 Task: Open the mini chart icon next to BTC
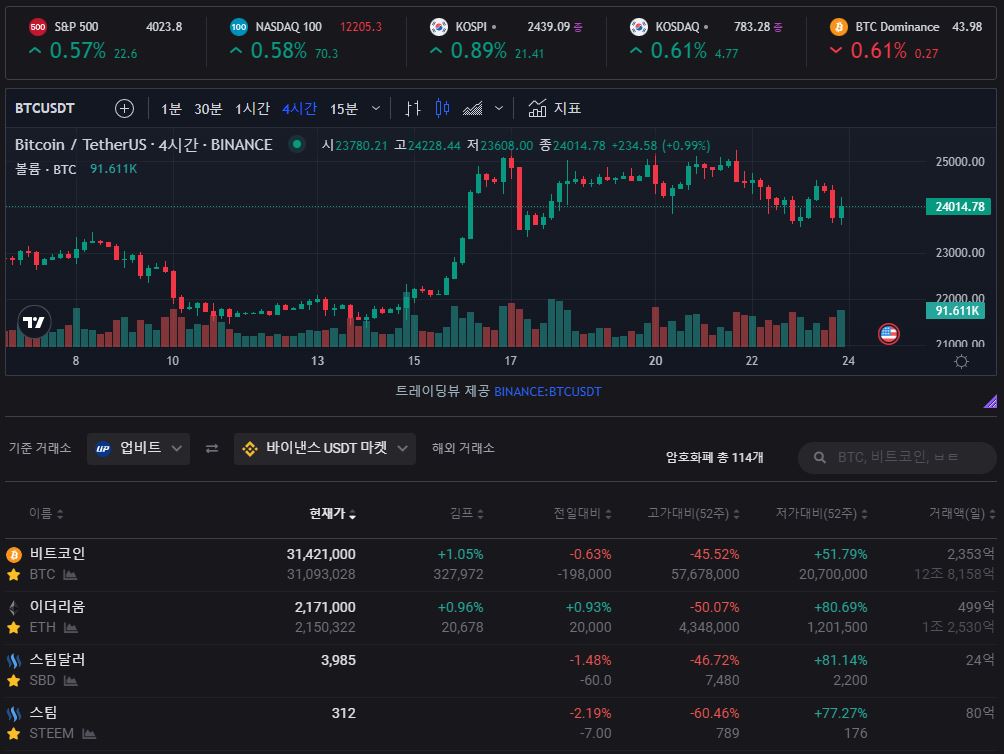tap(70, 575)
